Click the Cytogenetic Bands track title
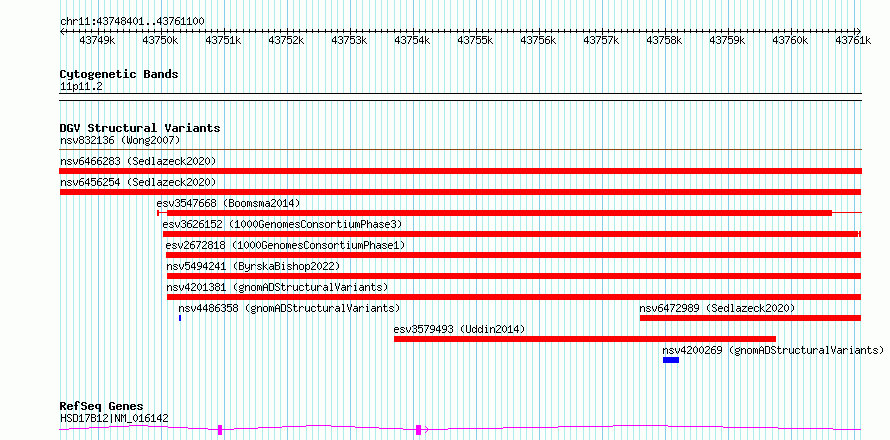 (x=119, y=74)
